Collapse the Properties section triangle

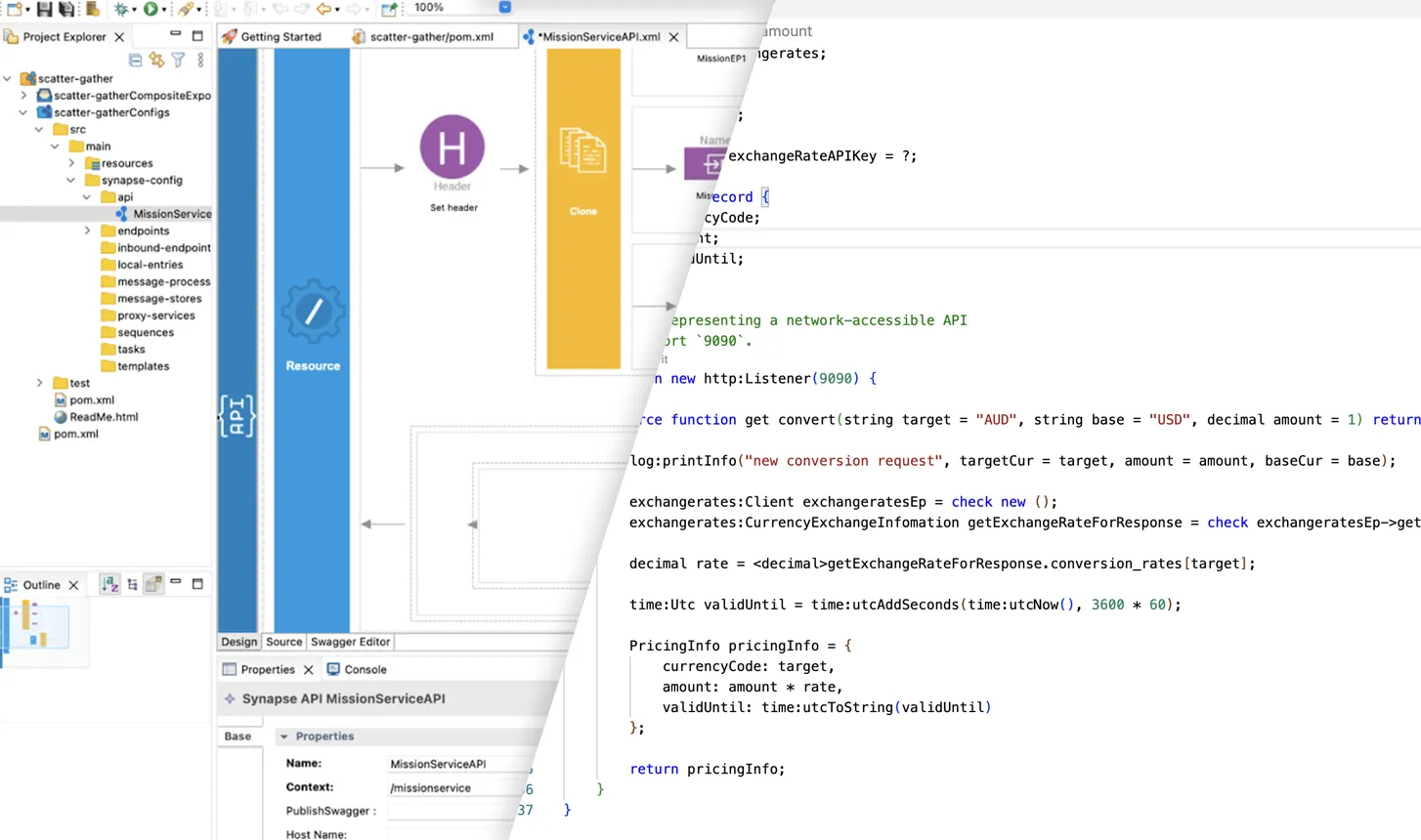point(283,736)
